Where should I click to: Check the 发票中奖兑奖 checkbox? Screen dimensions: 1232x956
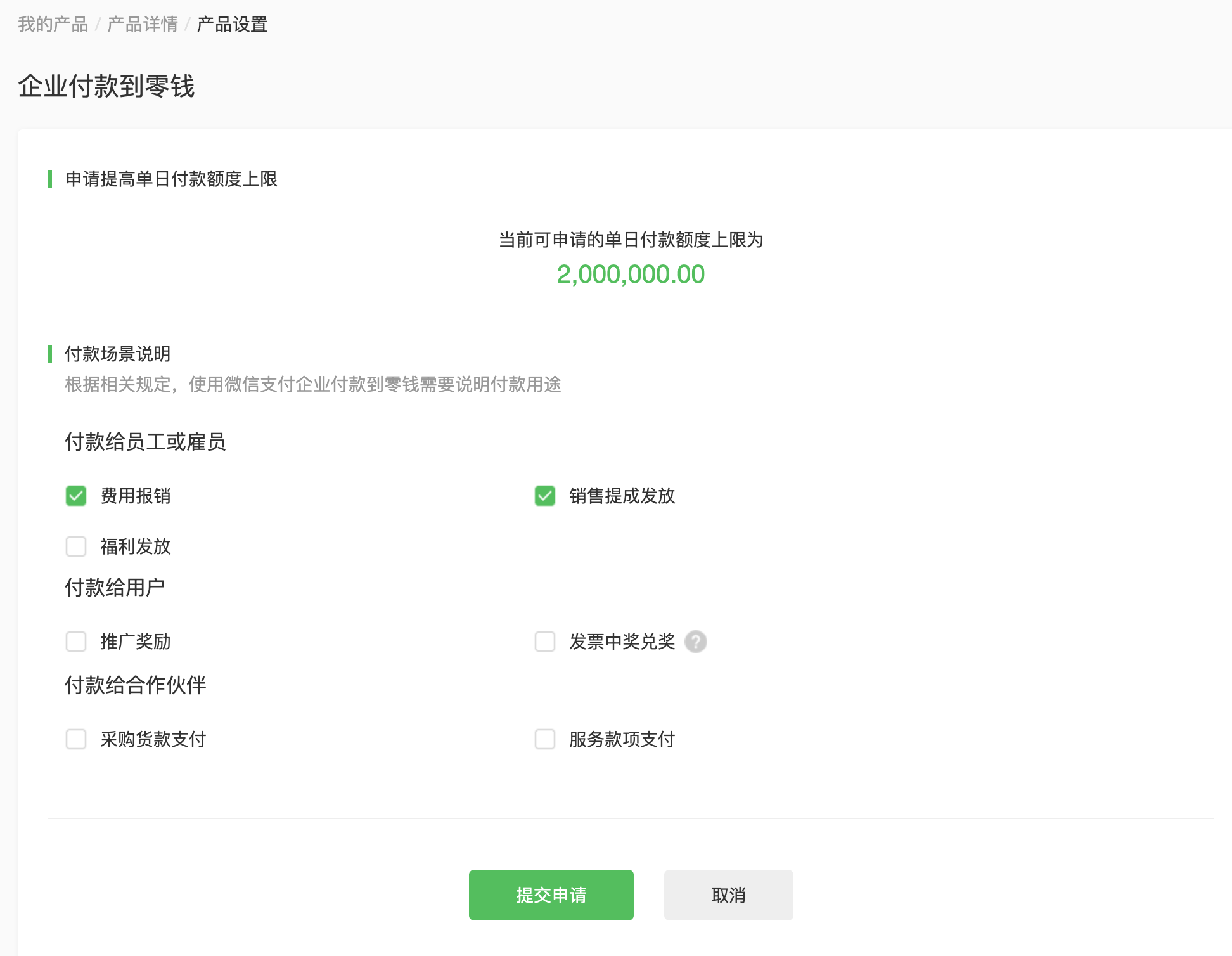[x=545, y=642]
